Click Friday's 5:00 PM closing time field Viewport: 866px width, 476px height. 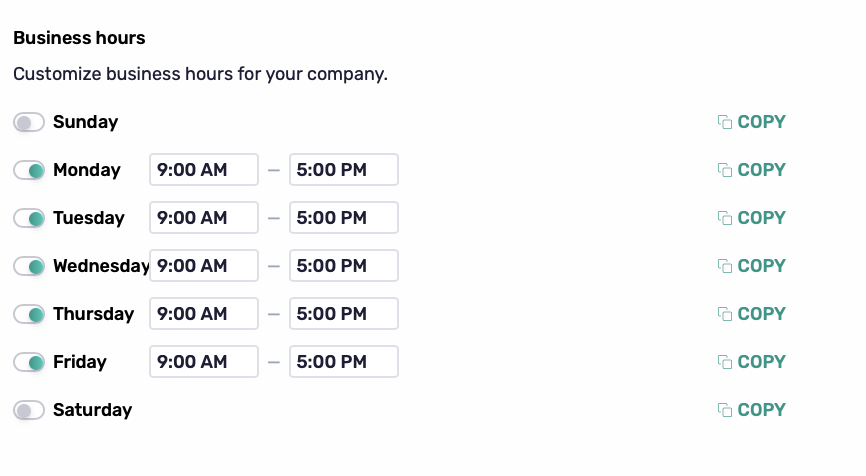click(344, 362)
